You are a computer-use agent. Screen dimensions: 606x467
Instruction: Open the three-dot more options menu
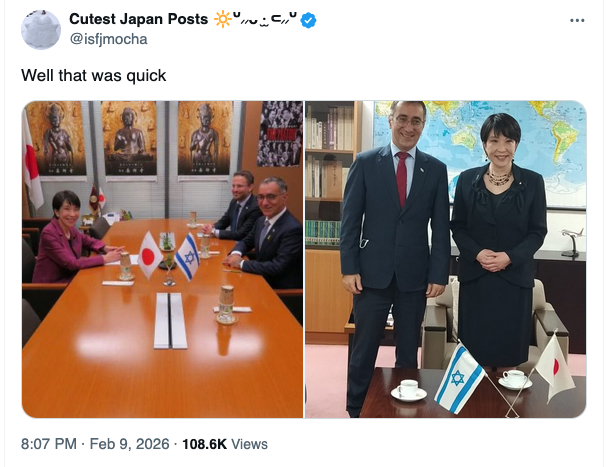(x=577, y=20)
